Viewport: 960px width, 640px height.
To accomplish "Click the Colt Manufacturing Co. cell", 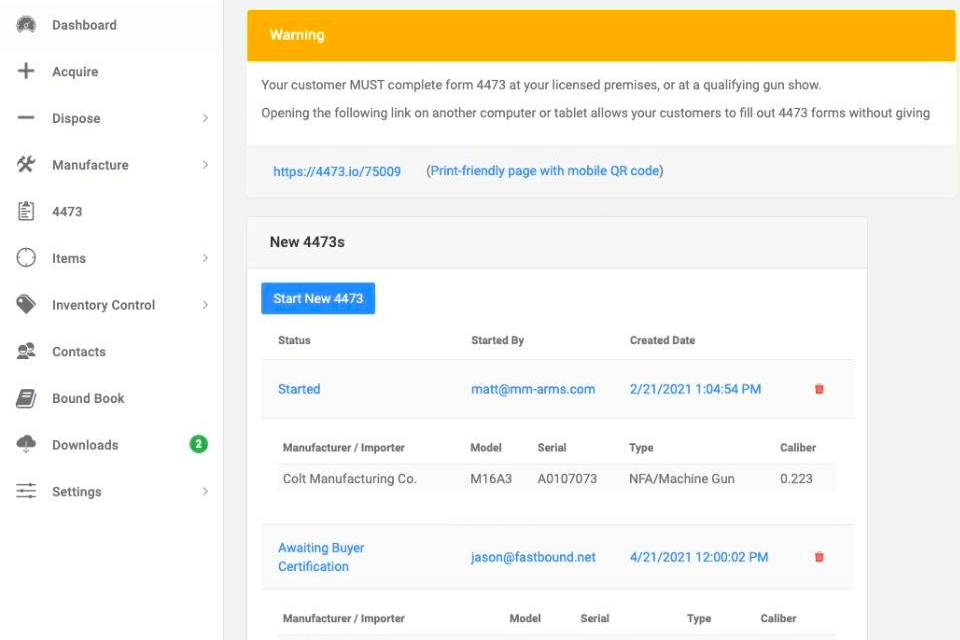I will click(350, 478).
